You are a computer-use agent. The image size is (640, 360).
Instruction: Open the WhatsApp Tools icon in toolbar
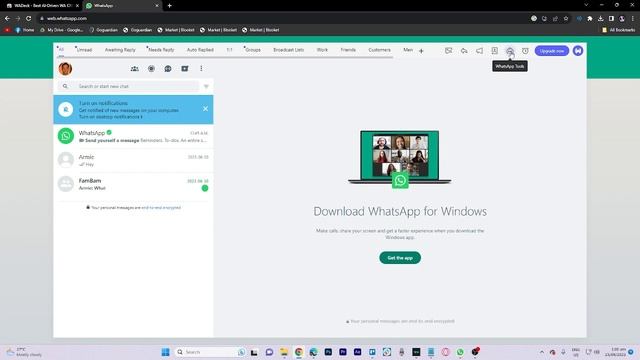(510, 51)
